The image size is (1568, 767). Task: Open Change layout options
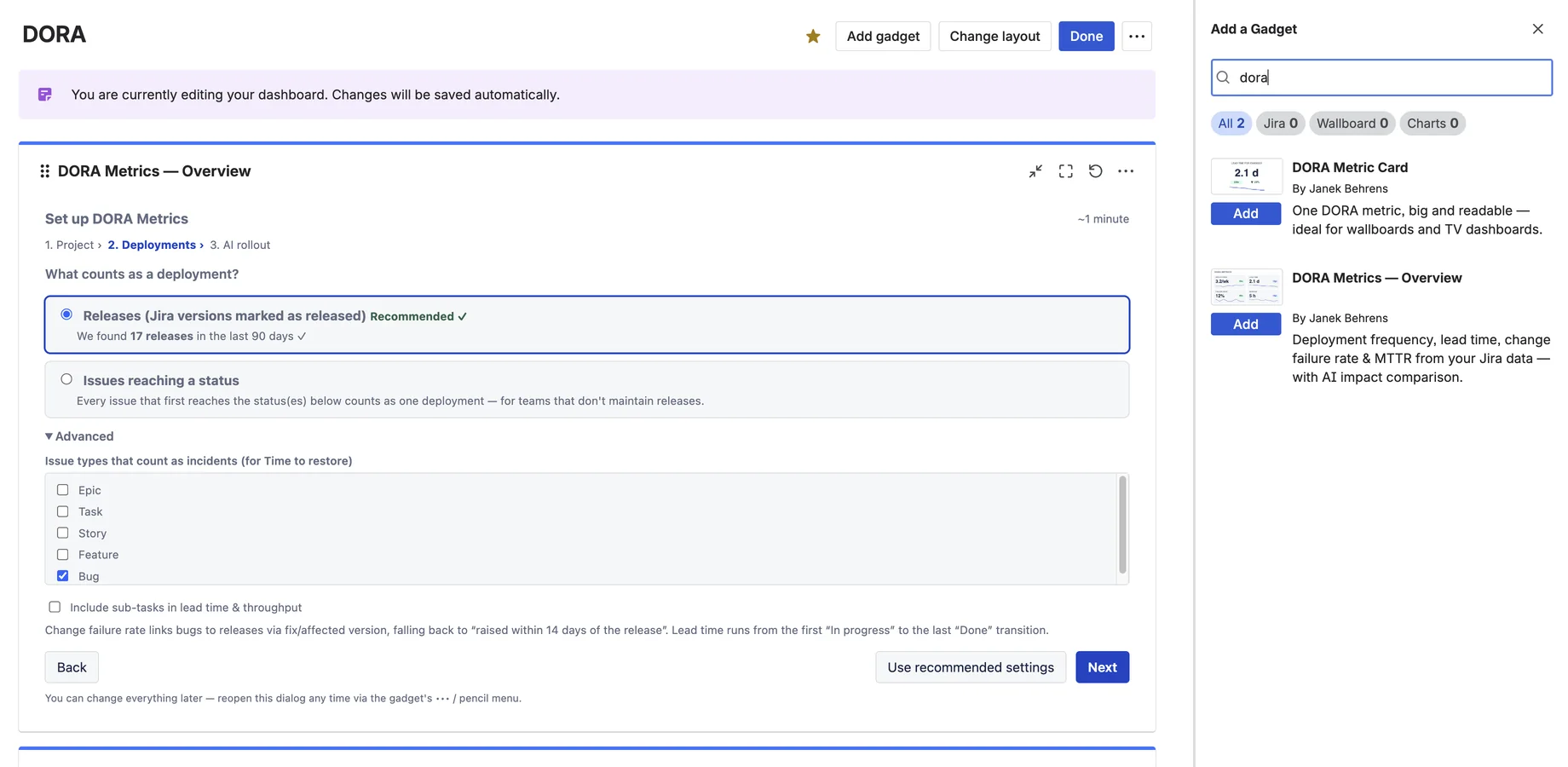click(994, 36)
